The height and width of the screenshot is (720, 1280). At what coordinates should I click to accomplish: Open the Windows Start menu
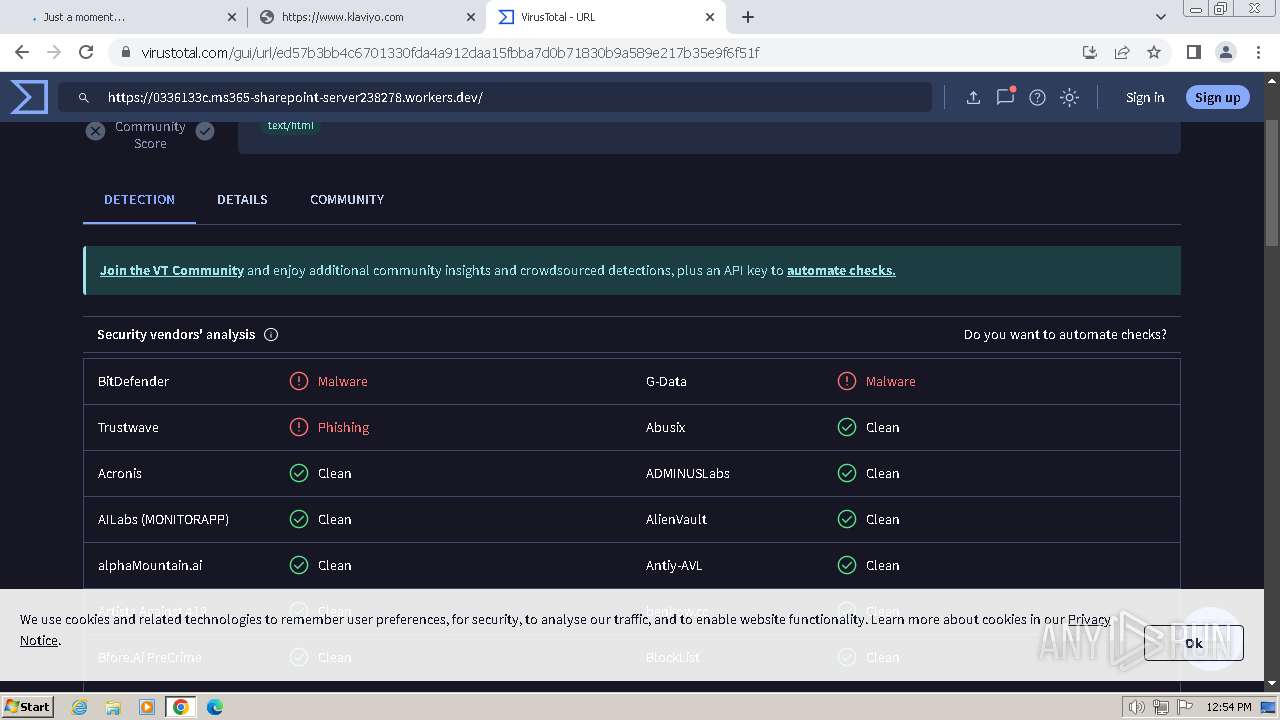[x=28, y=706]
